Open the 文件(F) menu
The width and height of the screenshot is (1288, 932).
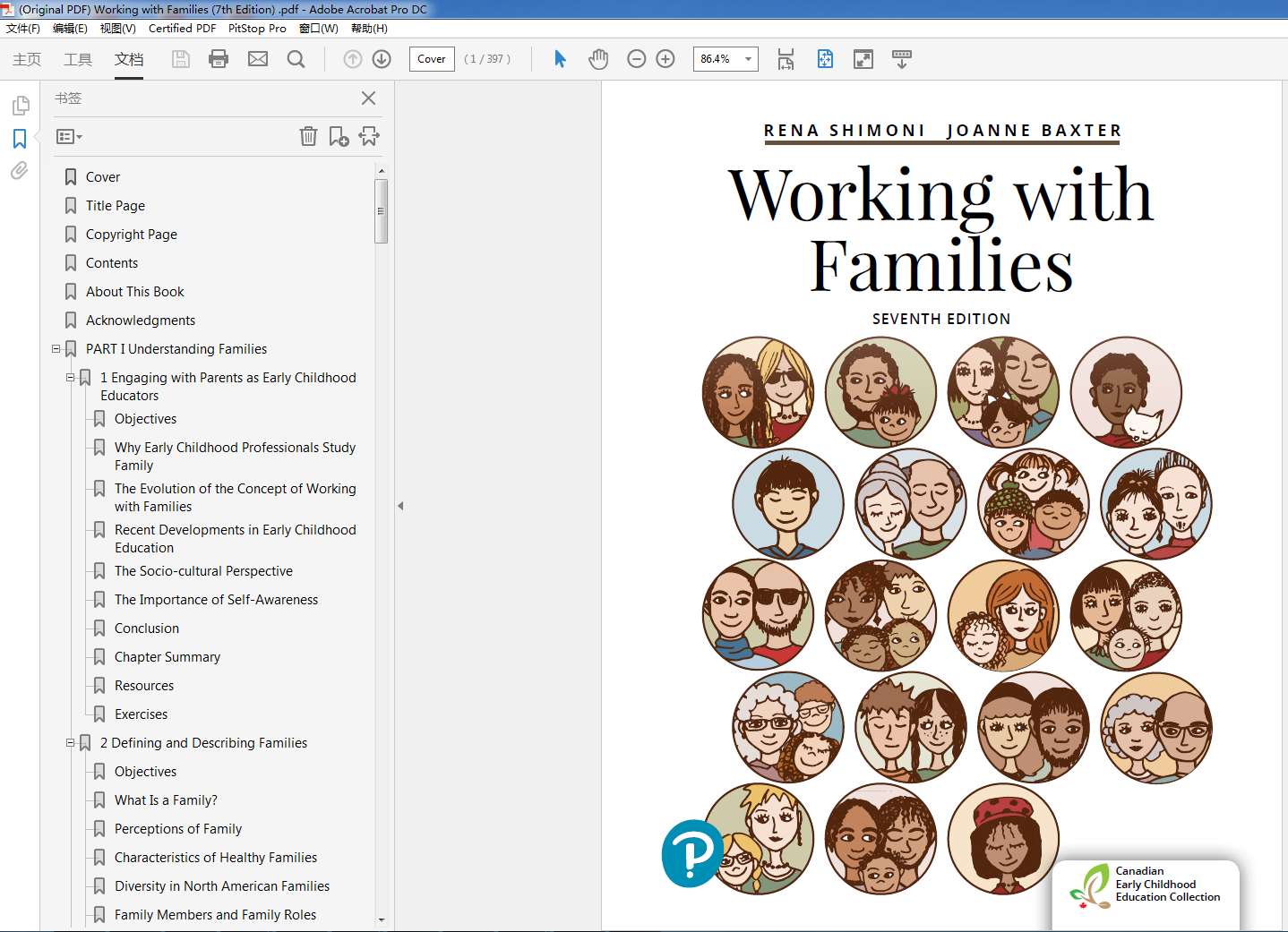pyautogui.click(x=23, y=29)
